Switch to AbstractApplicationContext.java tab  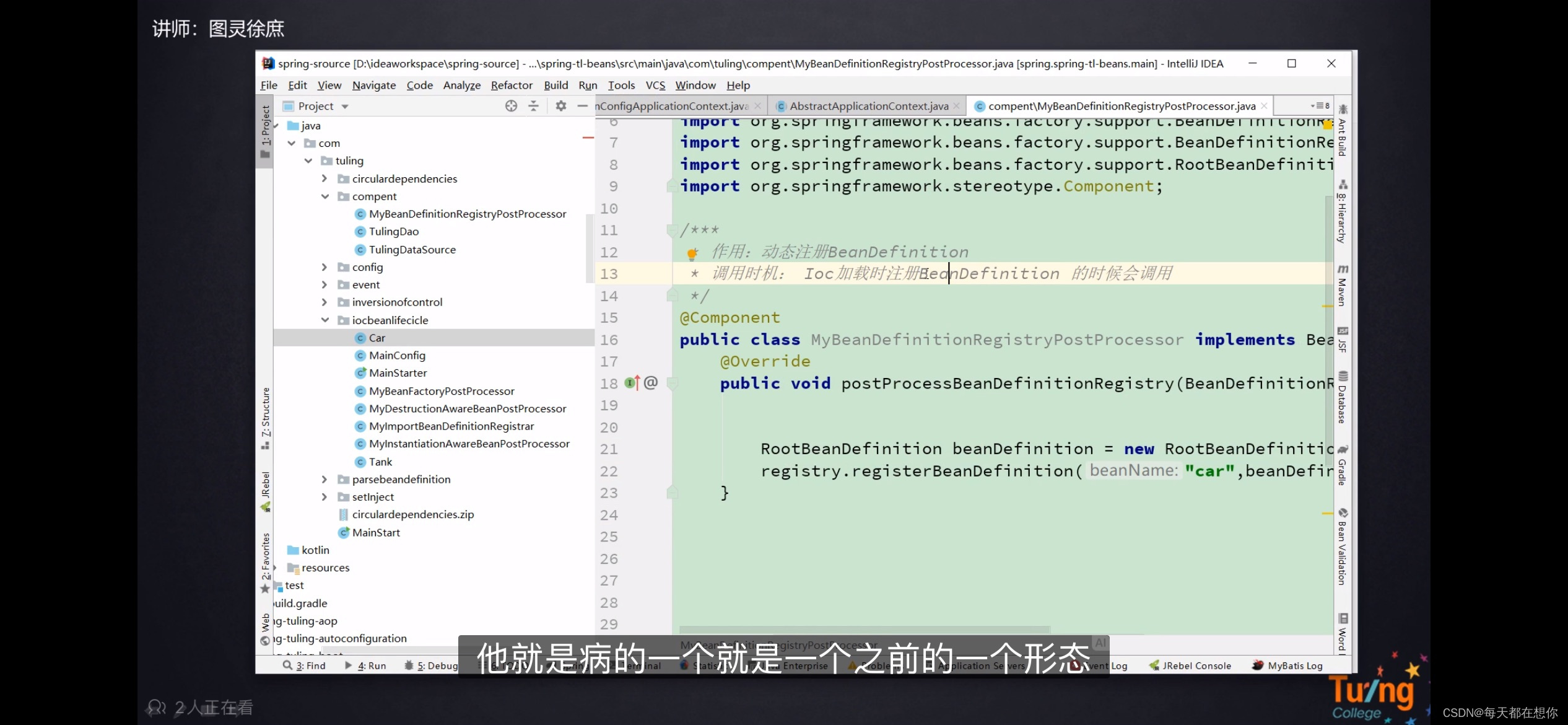pos(867,105)
